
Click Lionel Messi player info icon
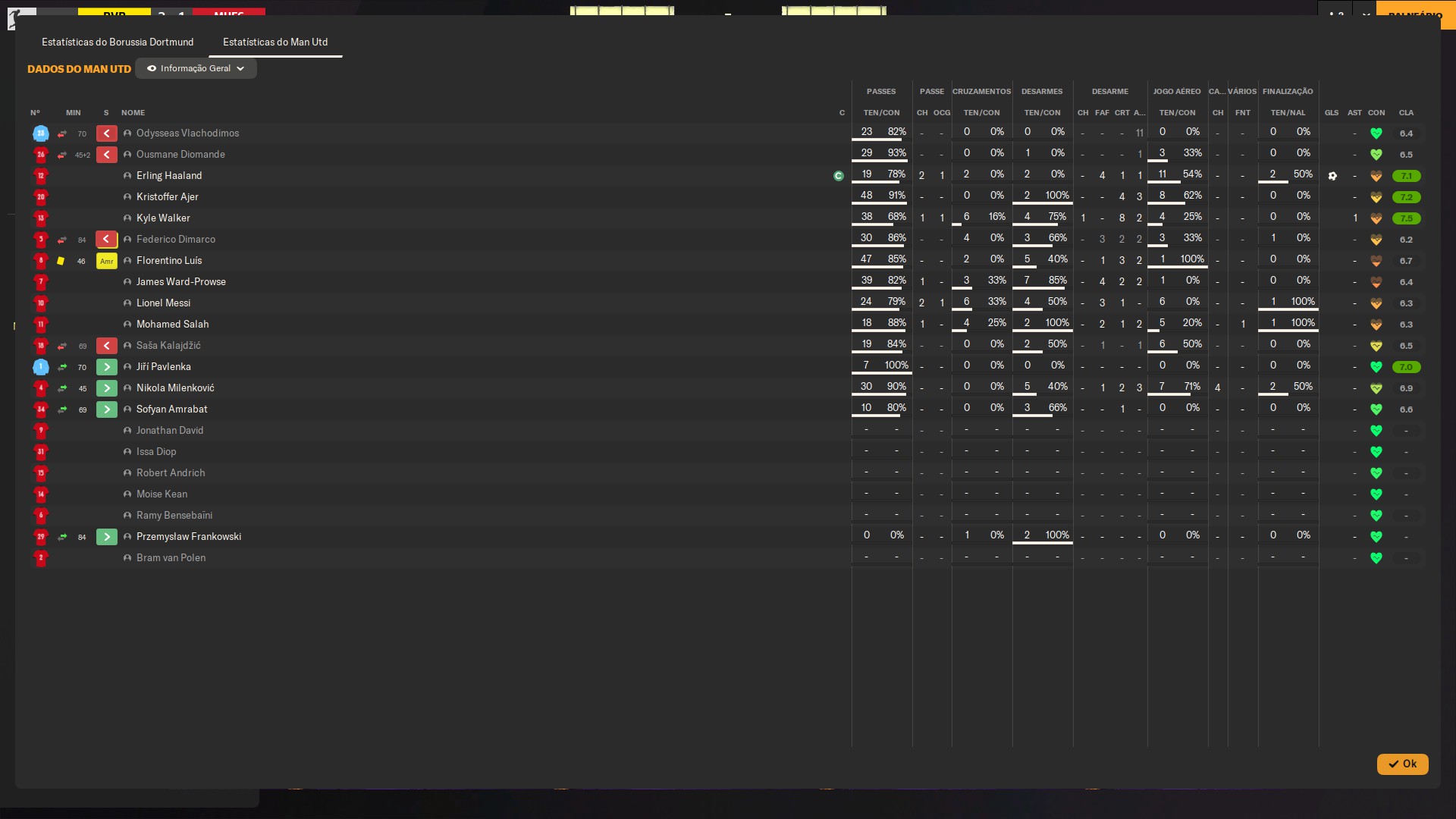point(127,303)
